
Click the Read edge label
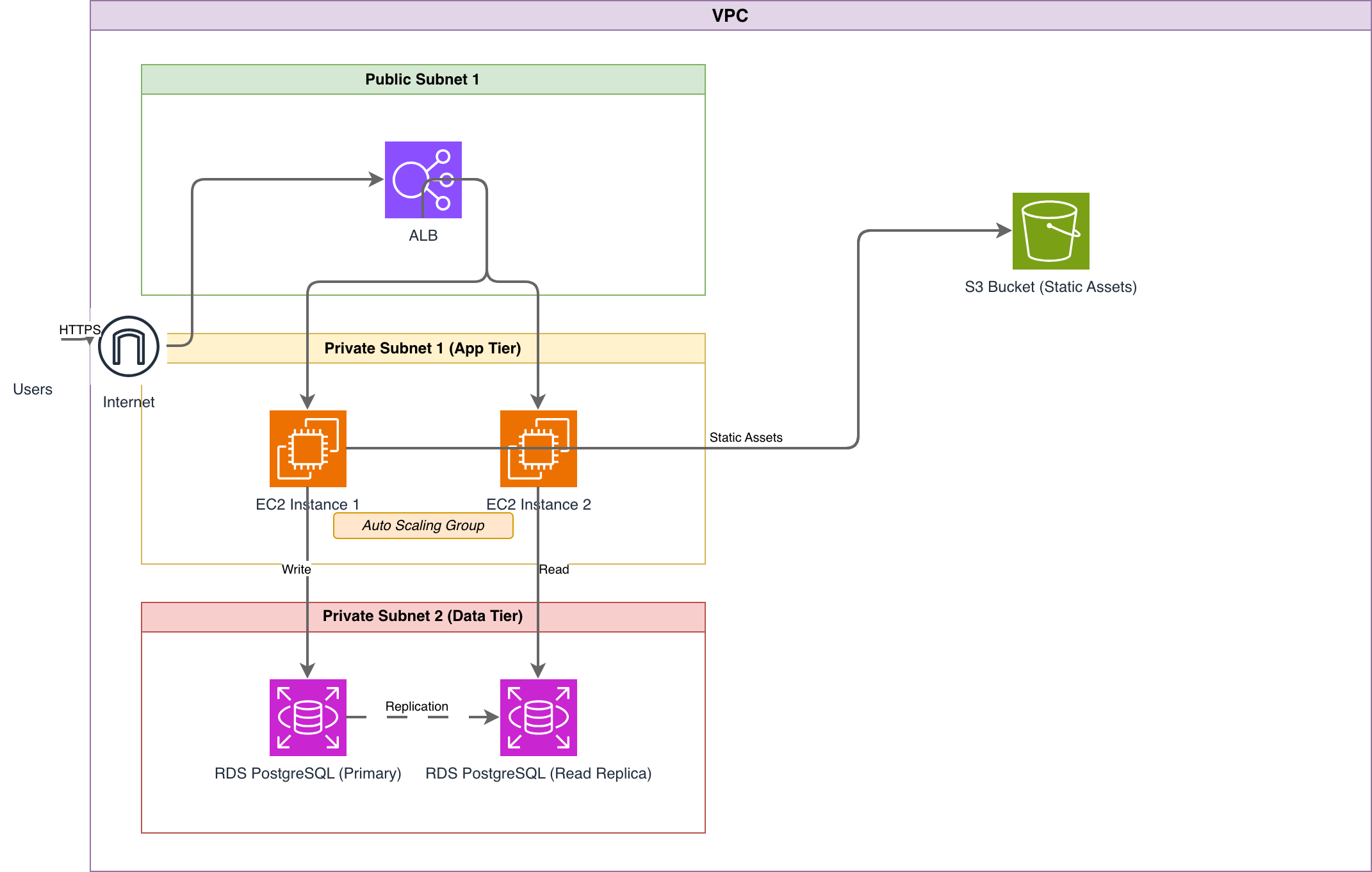point(554,569)
